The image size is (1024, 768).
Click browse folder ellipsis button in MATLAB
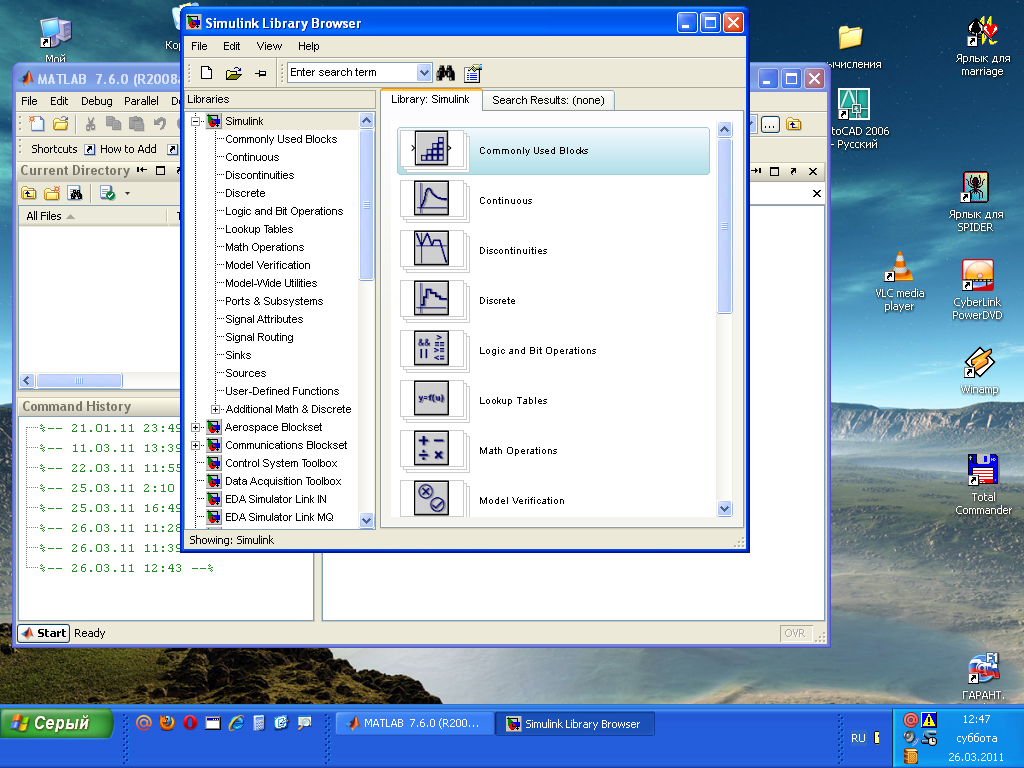click(x=770, y=124)
